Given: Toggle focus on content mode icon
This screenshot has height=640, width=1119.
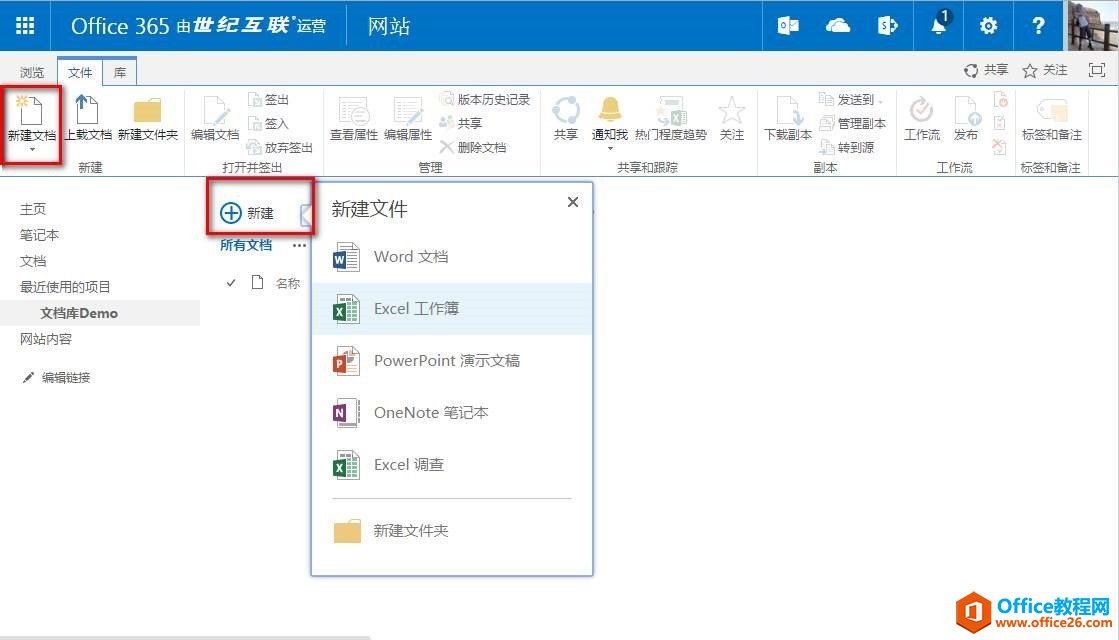Looking at the screenshot, I should point(1097,70).
